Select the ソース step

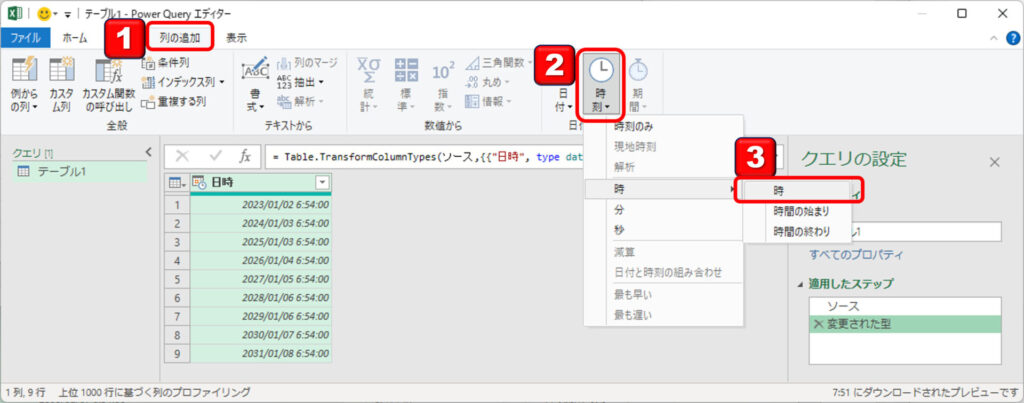pyautogui.click(x=904, y=306)
